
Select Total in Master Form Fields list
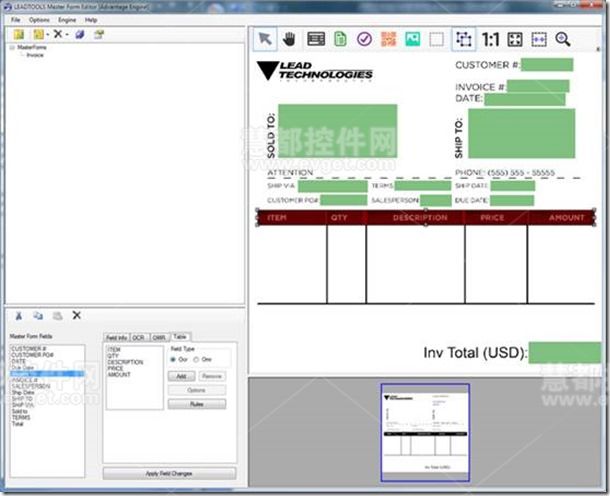18,424
